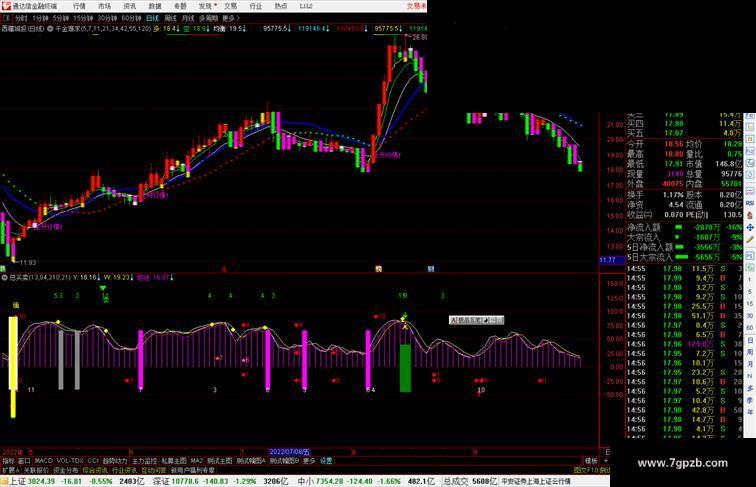Open the 热点 menu
This screenshot has height=487, width=756.
281,6
